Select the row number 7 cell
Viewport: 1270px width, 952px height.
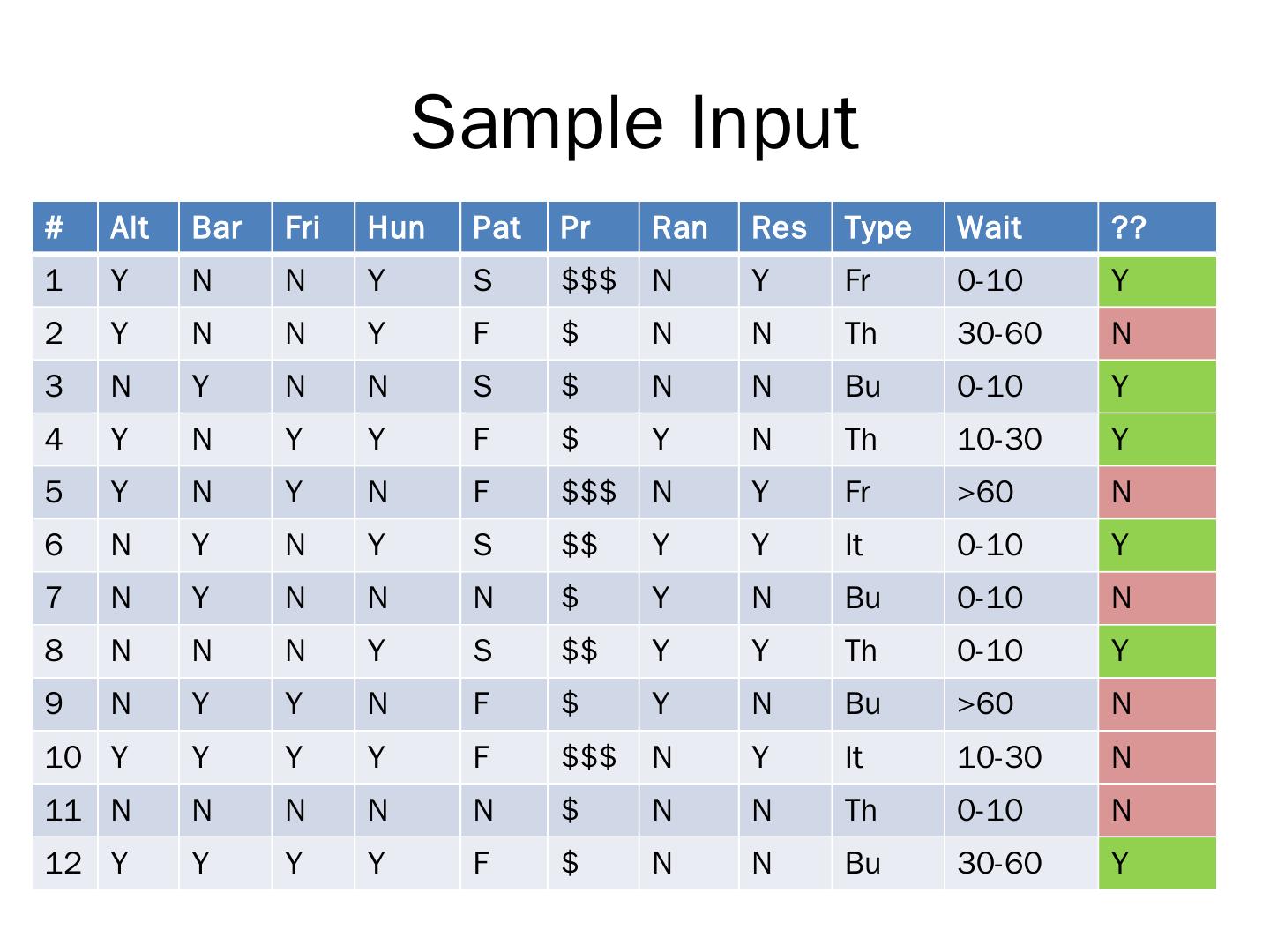pos(64,598)
